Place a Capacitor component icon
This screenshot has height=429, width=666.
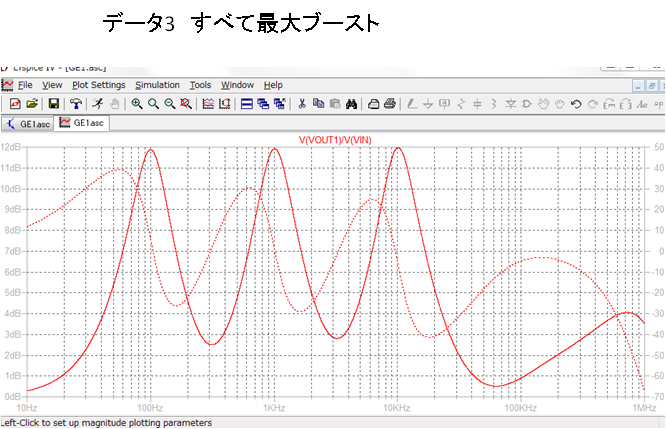[x=477, y=104]
